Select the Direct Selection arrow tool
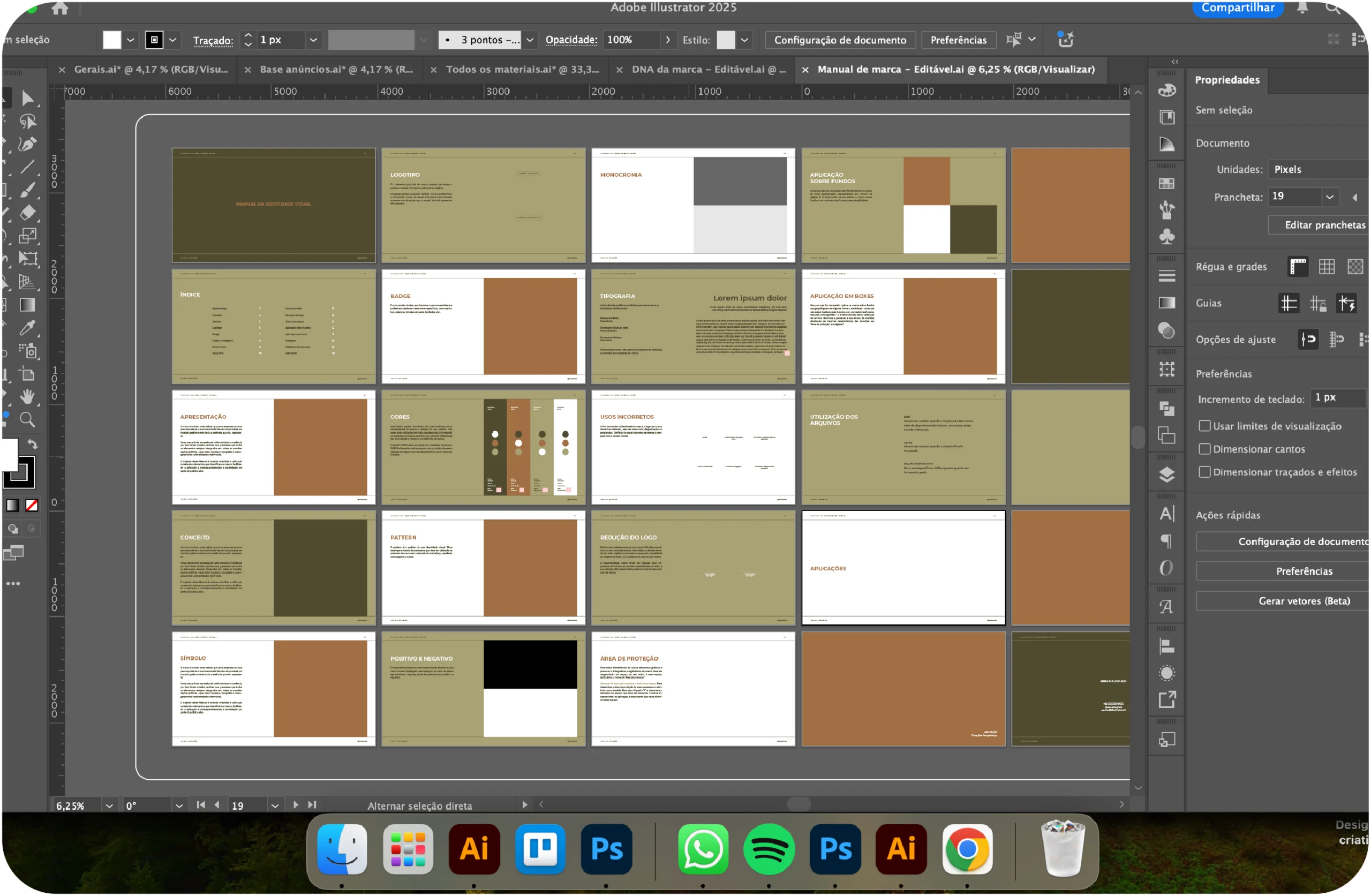The image size is (1371, 896). pyautogui.click(x=27, y=99)
